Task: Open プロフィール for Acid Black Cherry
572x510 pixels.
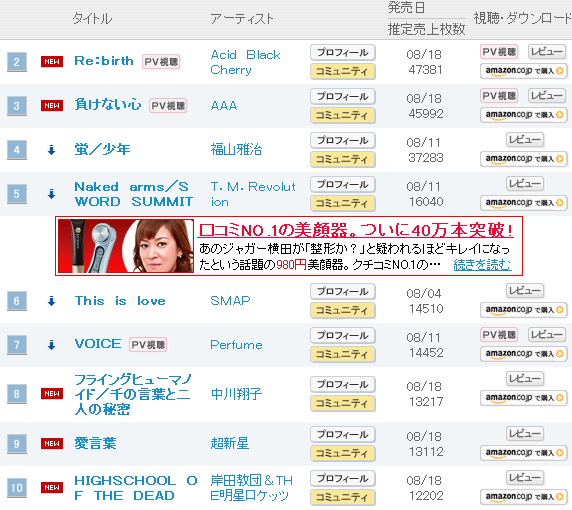Action: point(343,53)
